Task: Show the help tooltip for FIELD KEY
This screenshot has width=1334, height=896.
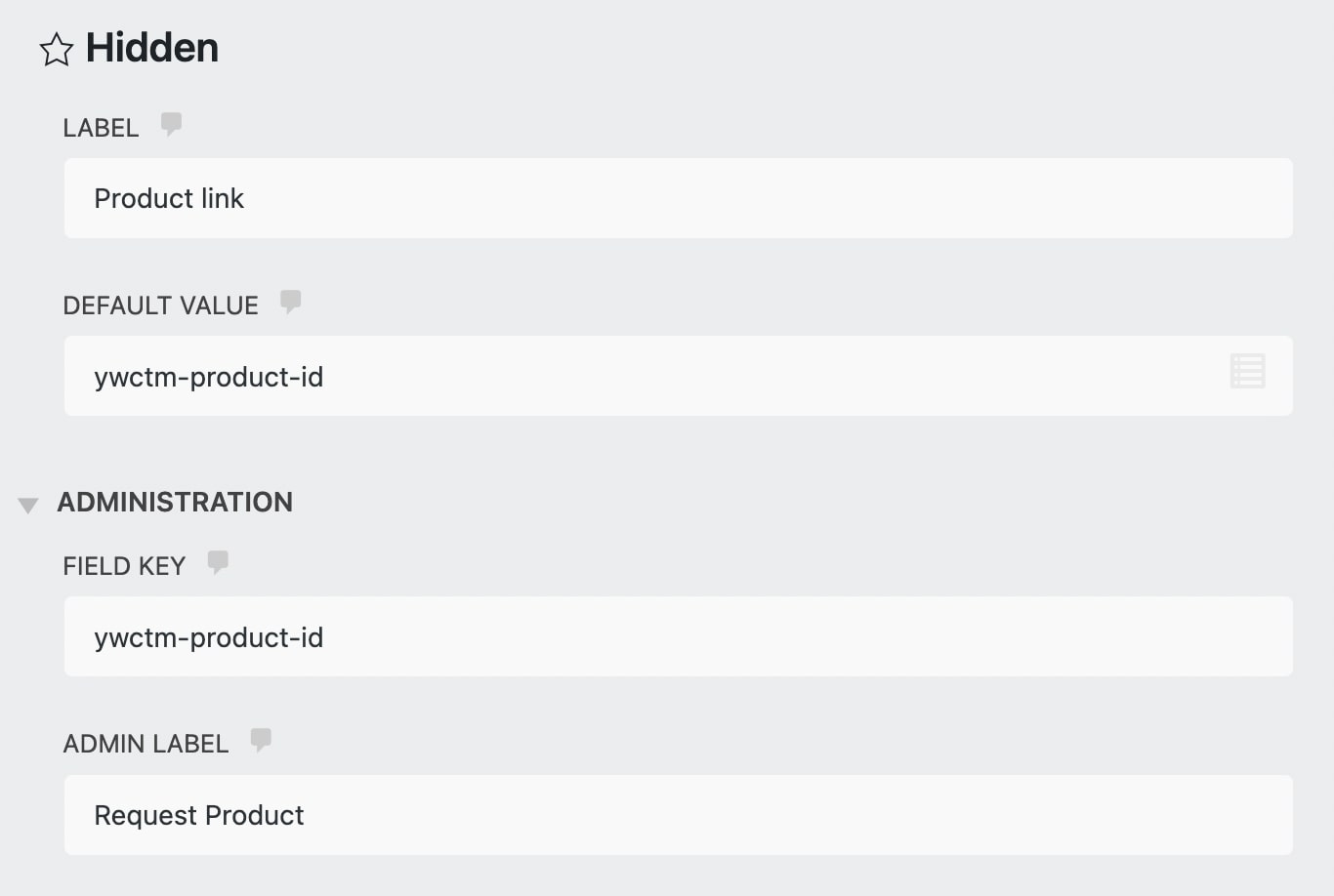Action: pyautogui.click(x=218, y=562)
